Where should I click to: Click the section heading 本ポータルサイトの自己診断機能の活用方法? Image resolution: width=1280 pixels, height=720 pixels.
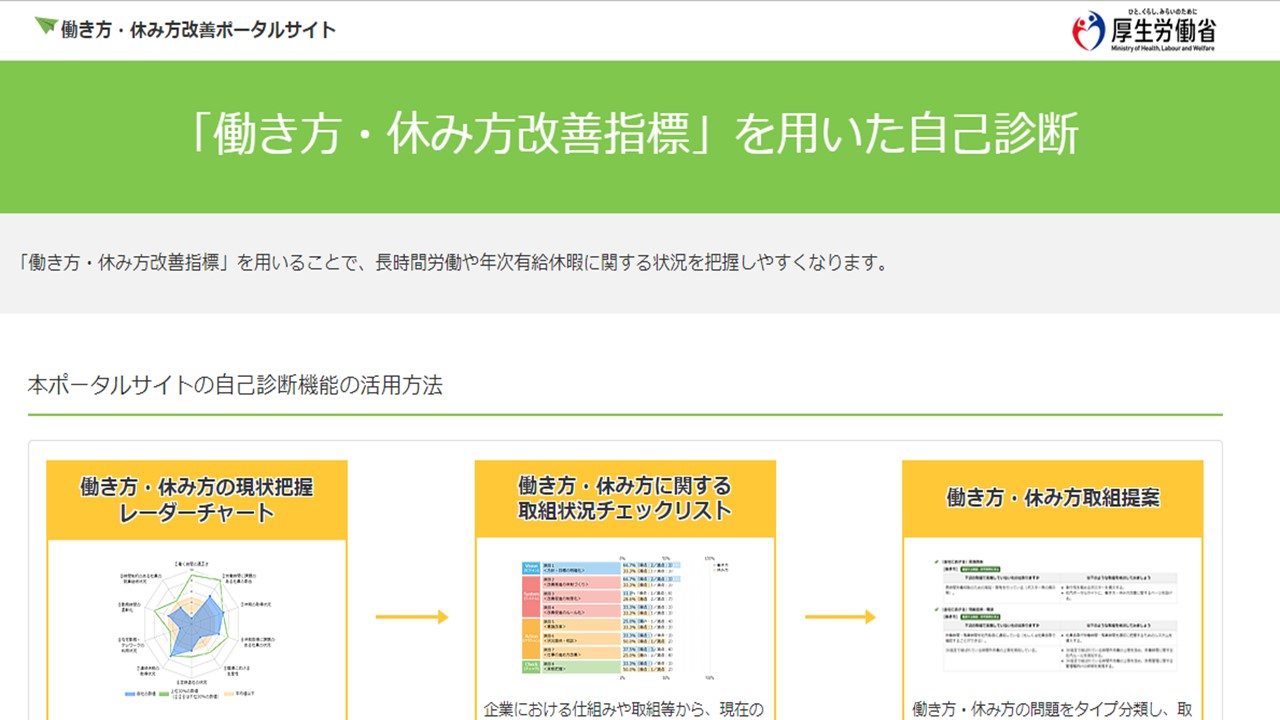235,386
